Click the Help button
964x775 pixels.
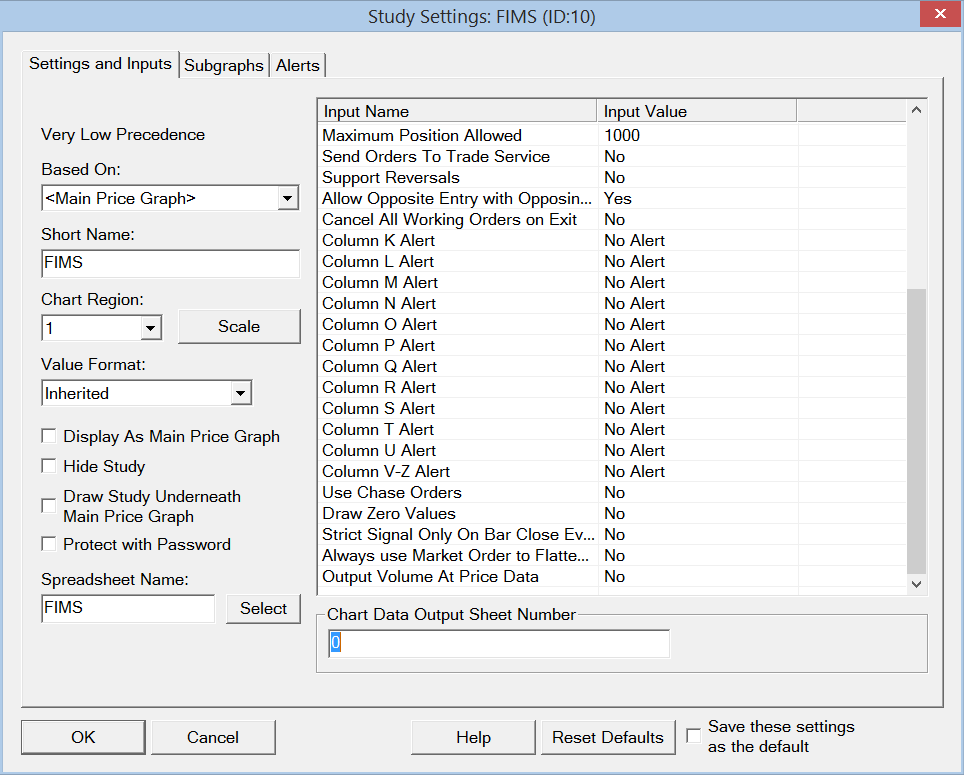[x=473, y=737]
